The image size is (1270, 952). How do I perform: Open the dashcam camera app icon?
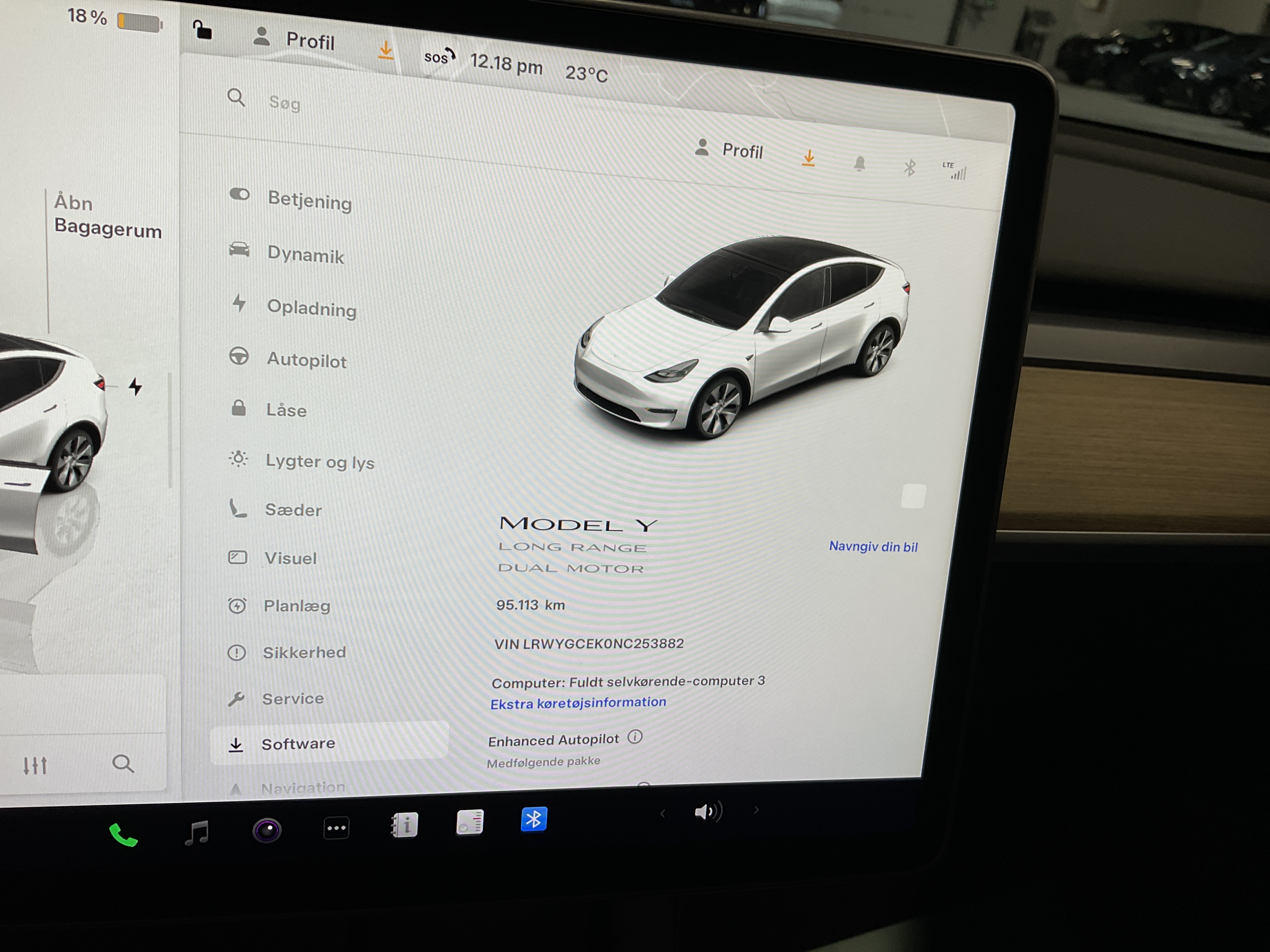coord(267,830)
